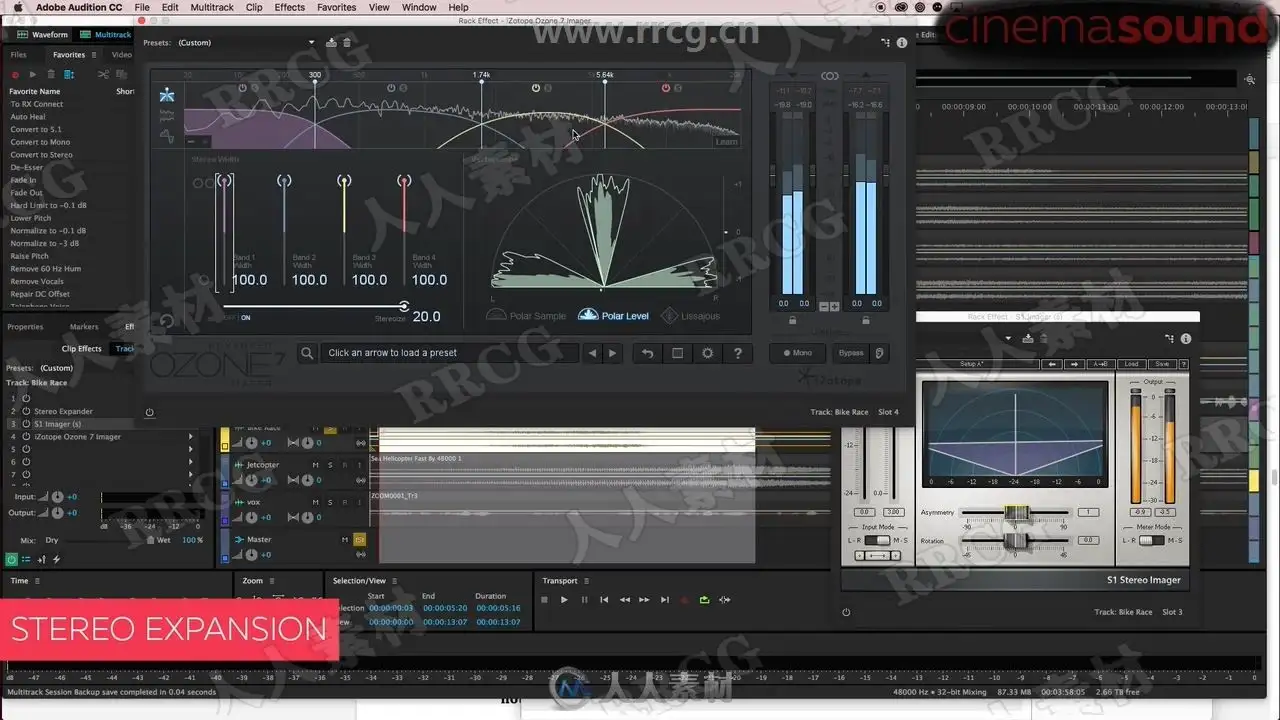Delete the selected favorite with trash icon
Viewport: 1280px width, 720px height.
[51, 74]
